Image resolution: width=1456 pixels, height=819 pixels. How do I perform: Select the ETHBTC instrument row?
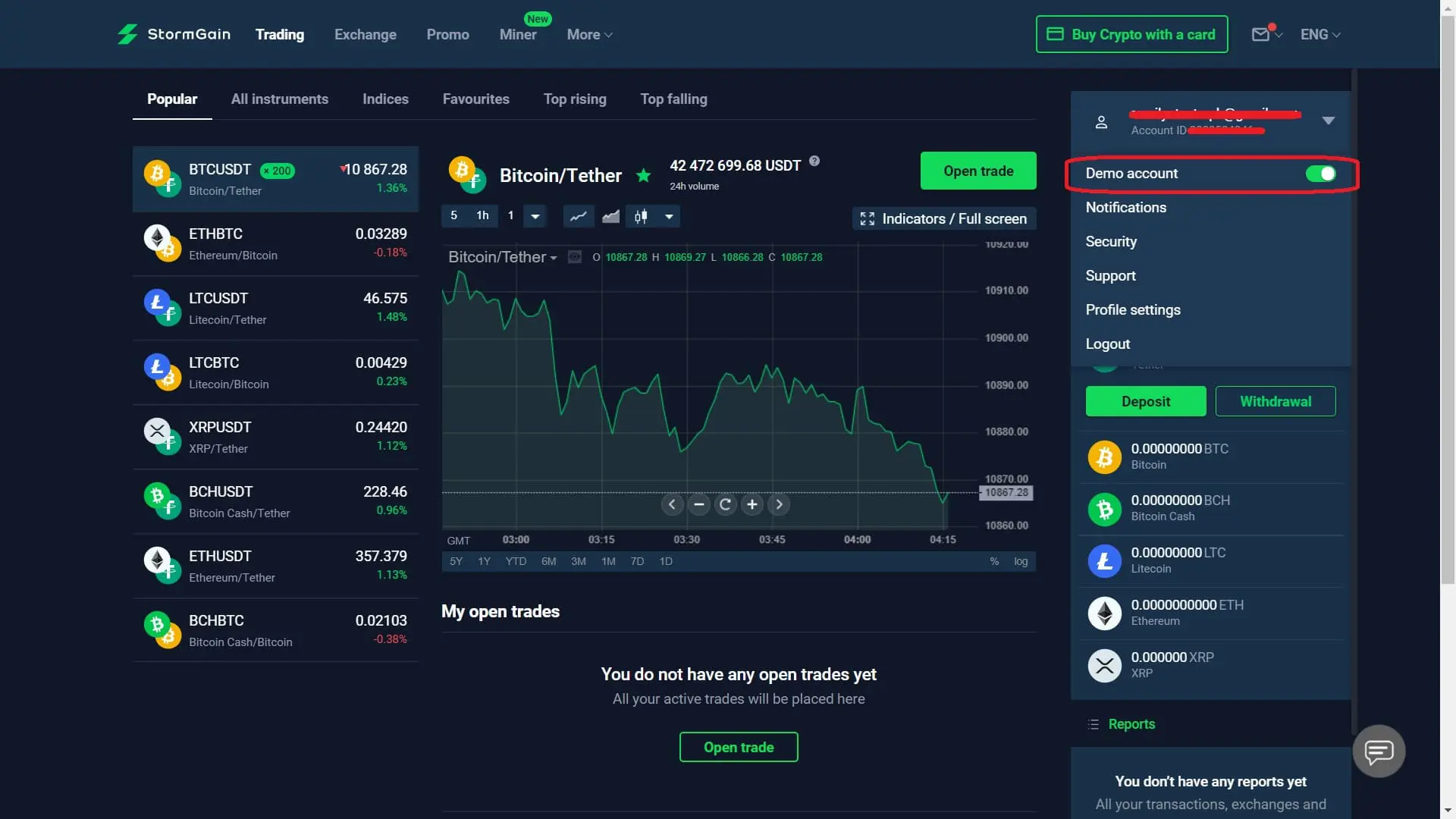pyautogui.click(x=275, y=243)
